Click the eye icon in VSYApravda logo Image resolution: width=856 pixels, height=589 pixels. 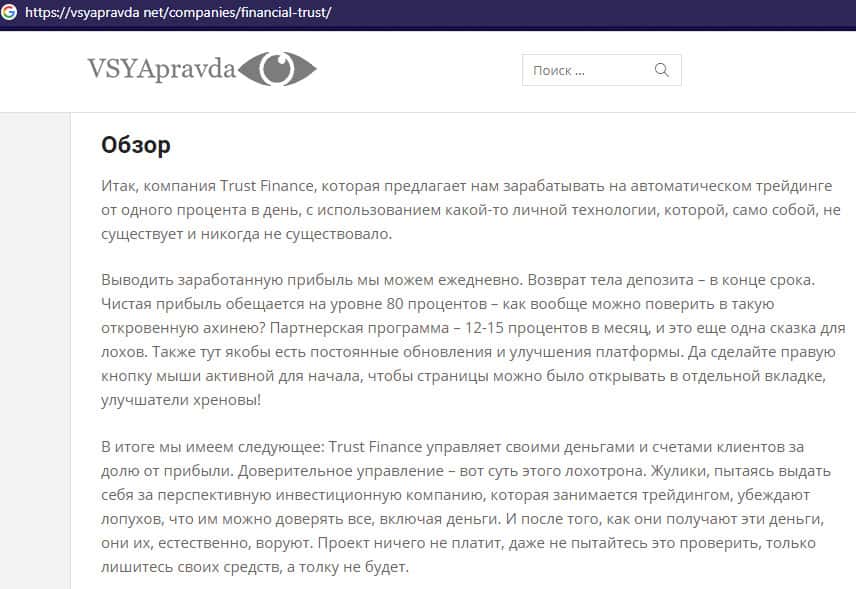277,69
